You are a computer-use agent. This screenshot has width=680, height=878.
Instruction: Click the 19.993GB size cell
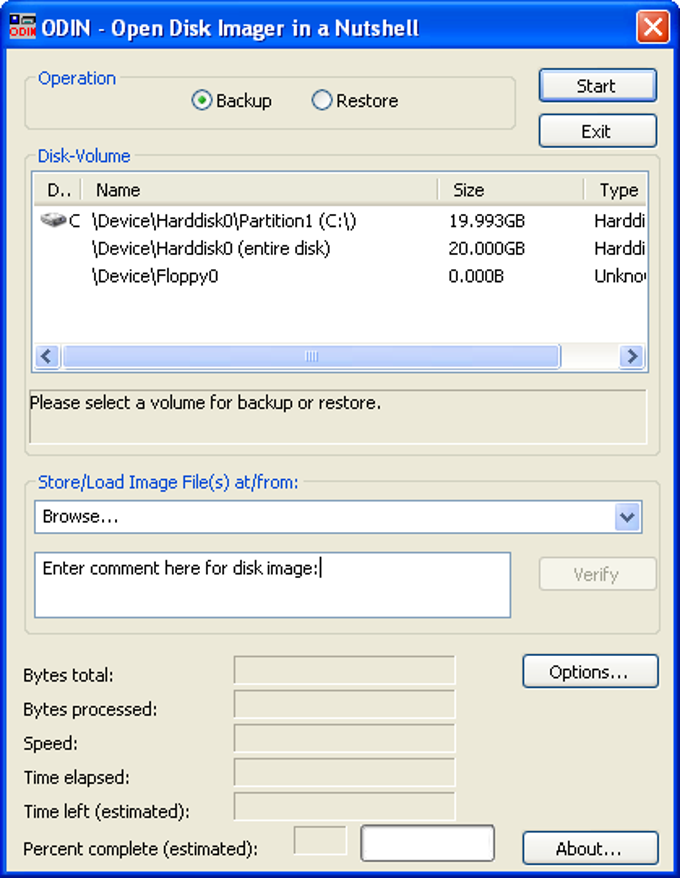point(486,221)
